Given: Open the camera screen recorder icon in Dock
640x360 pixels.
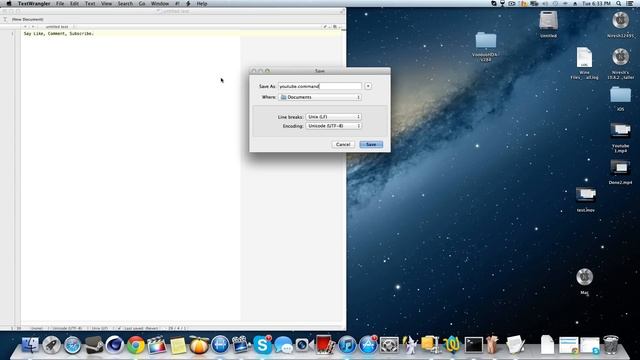Looking at the screenshot, I should pyautogui.click(x=304, y=345).
